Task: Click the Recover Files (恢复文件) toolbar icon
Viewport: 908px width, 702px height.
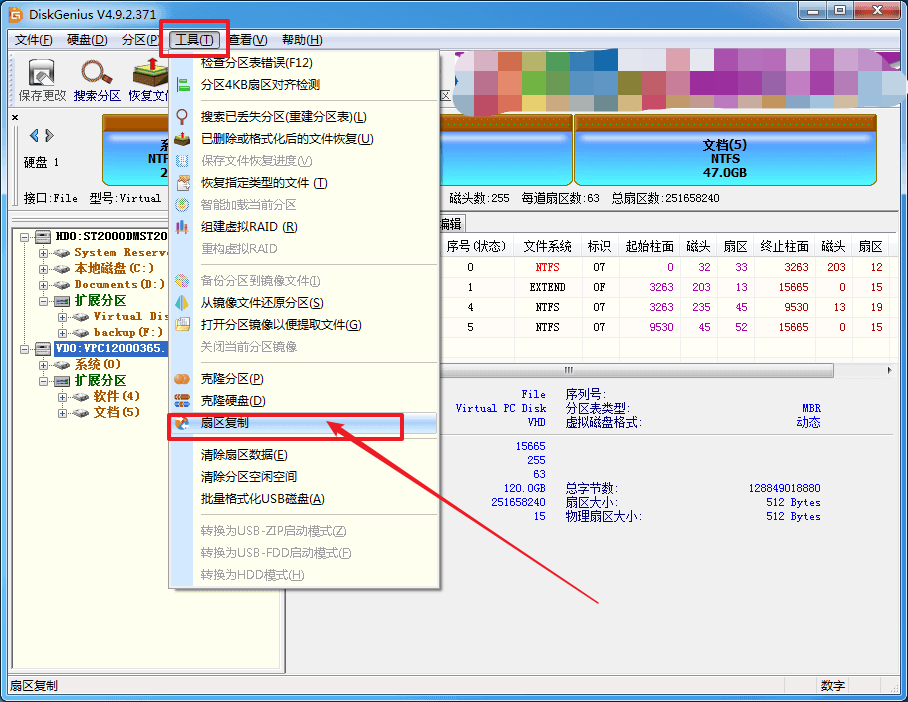Action: coord(150,72)
